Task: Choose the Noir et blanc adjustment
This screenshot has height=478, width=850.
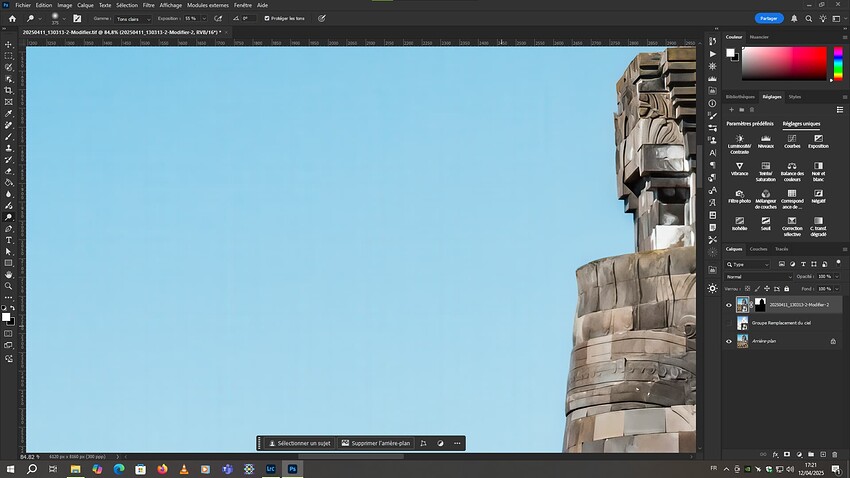Action: 818,166
